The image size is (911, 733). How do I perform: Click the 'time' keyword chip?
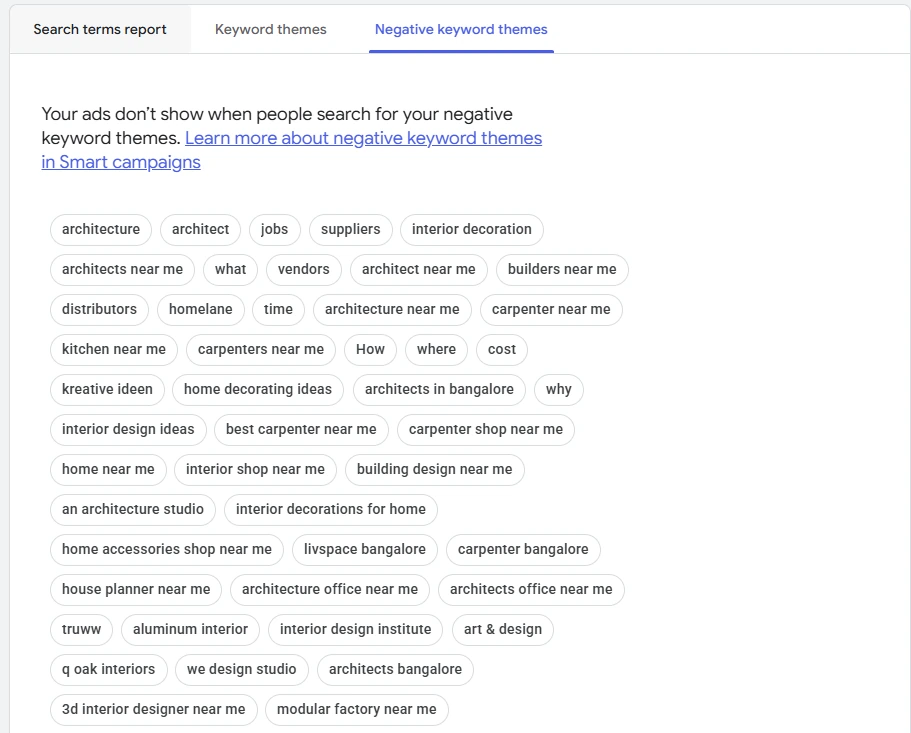278,310
